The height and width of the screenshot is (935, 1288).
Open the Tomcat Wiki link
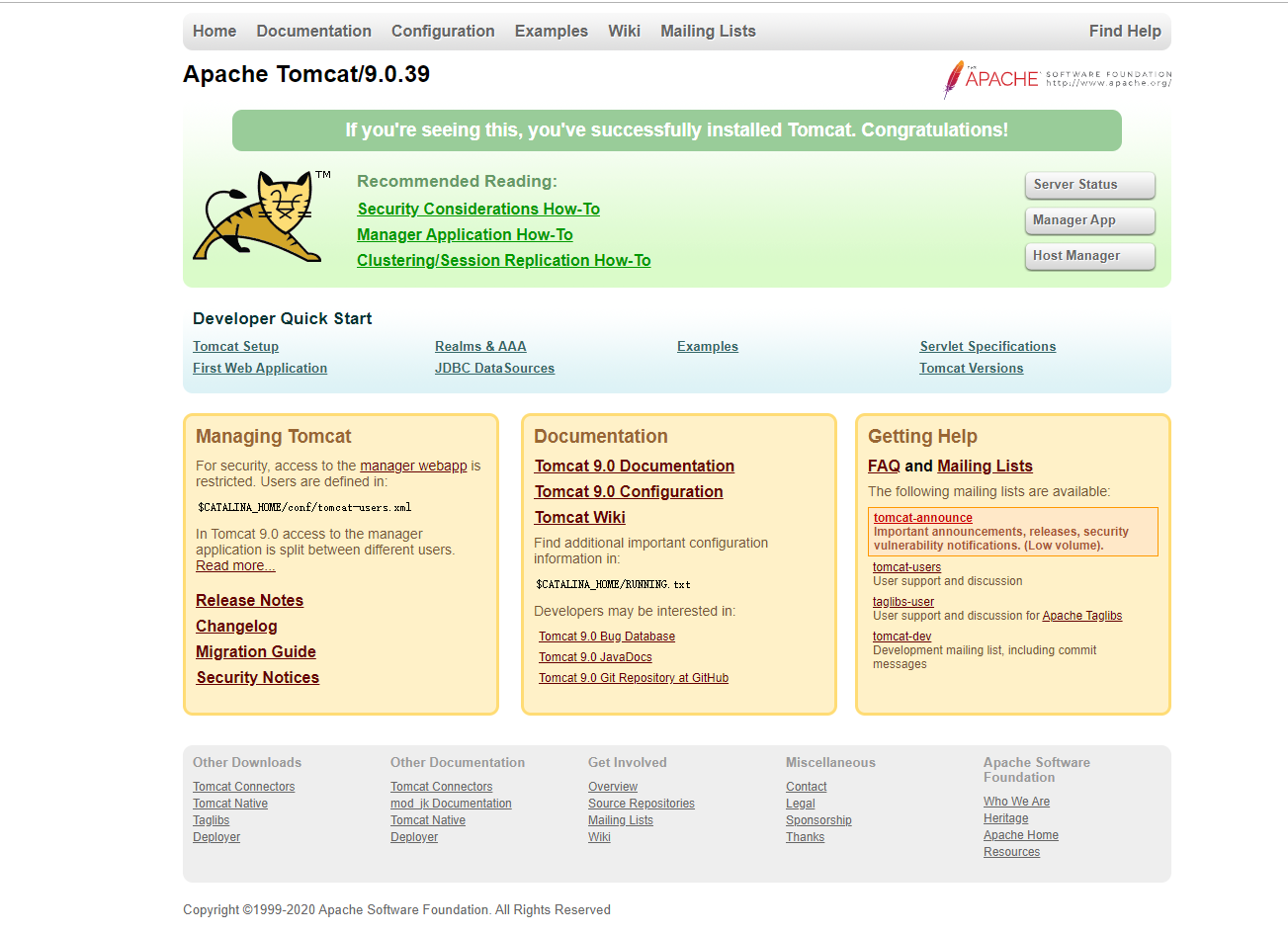pos(580,517)
